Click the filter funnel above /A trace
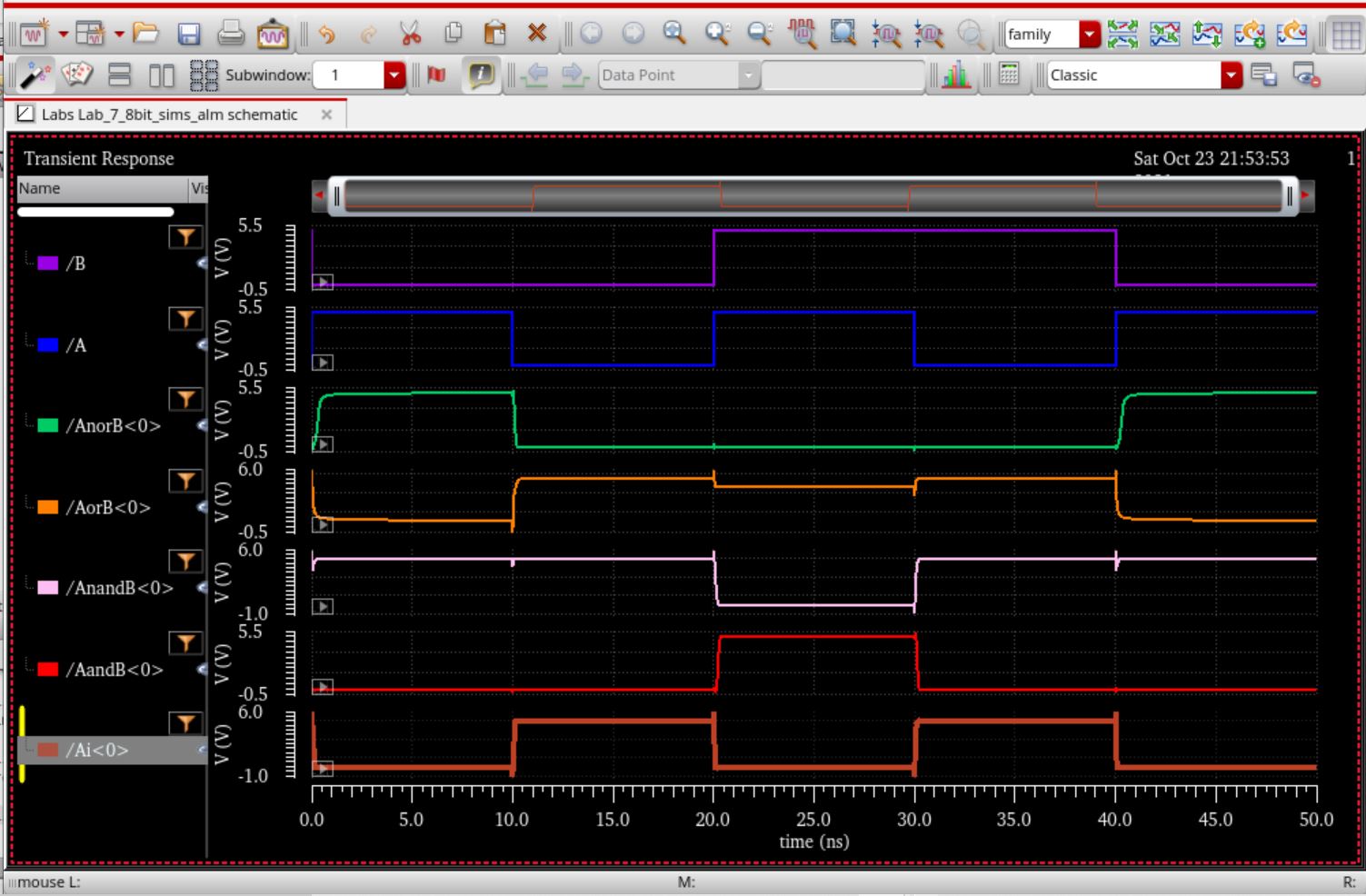The width and height of the screenshot is (1366, 896). [185, 318]
